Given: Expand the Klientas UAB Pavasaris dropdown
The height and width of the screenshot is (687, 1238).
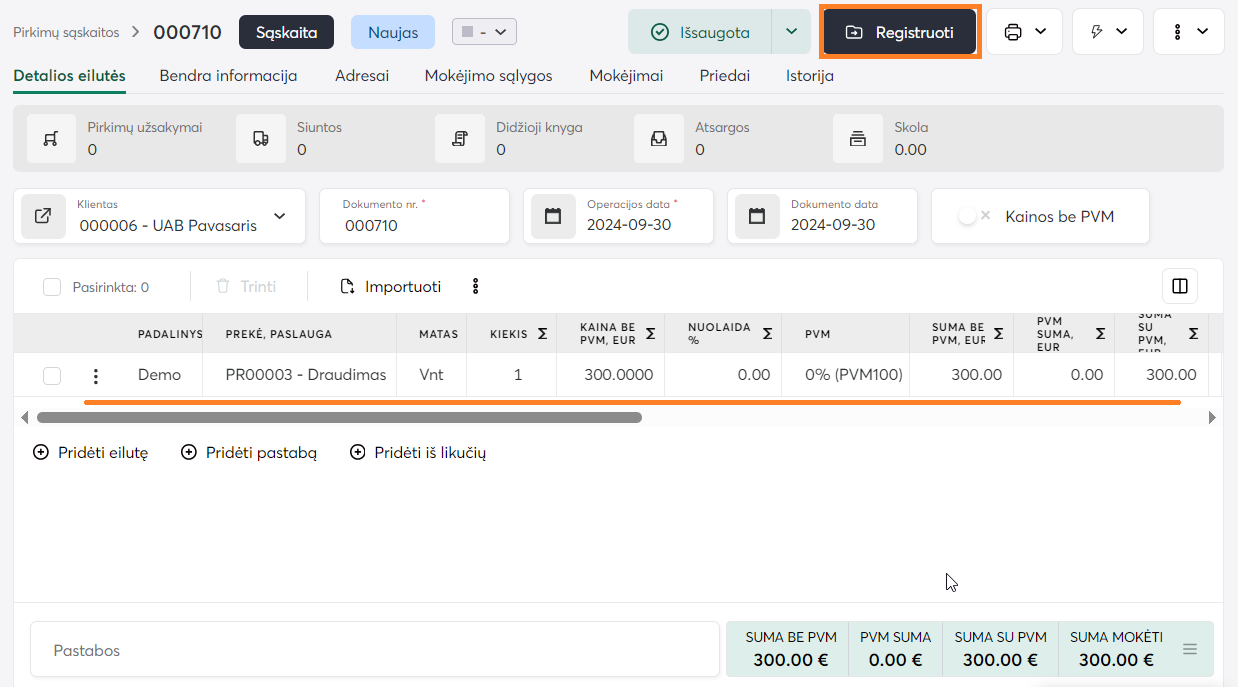Looking at the screenshot, I should [x=280, y=216].
